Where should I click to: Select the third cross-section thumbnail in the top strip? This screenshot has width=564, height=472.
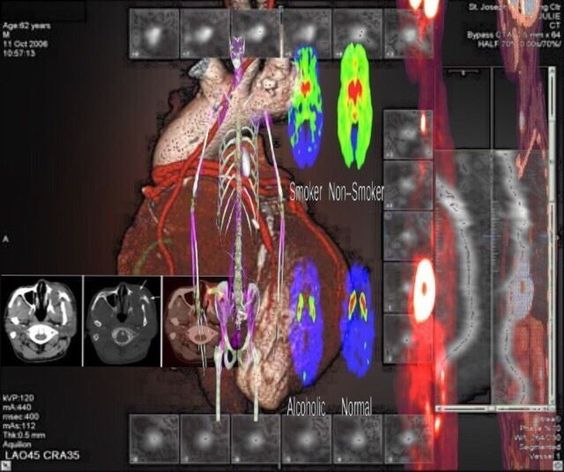click(256, 33)
